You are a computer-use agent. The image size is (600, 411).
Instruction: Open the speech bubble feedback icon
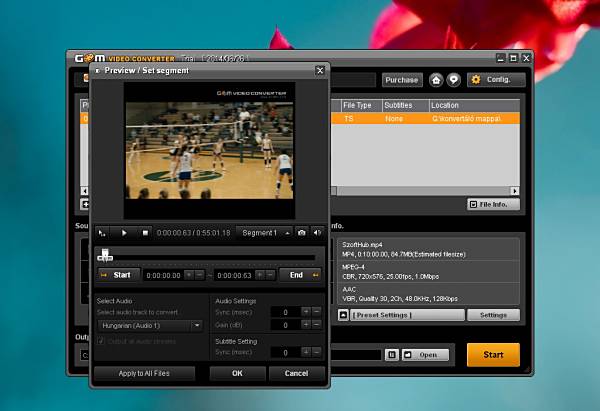(x=454, y=80)
